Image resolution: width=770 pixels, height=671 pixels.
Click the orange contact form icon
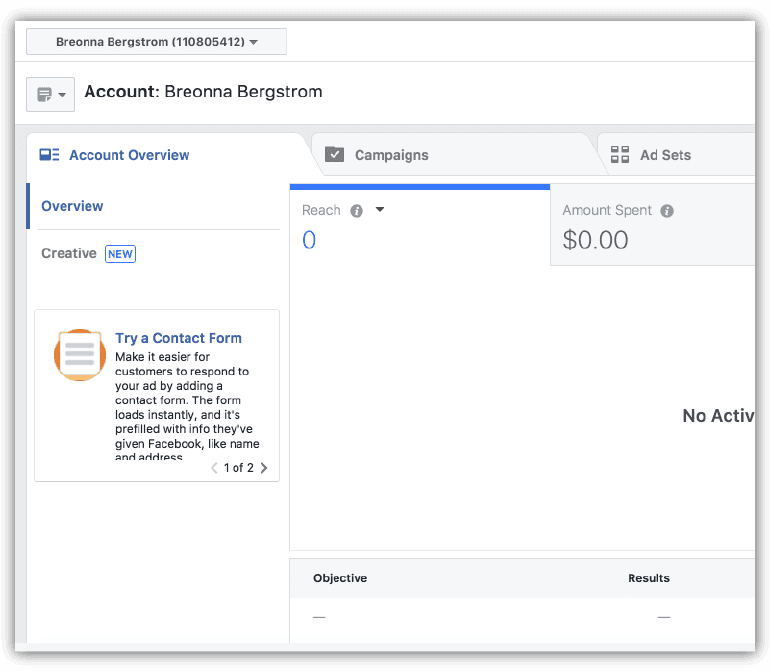tap(79, 354)
